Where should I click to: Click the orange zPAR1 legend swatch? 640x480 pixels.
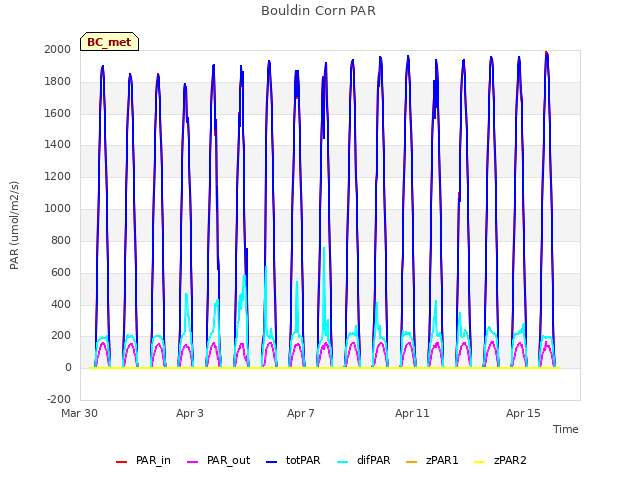[411, 462]
